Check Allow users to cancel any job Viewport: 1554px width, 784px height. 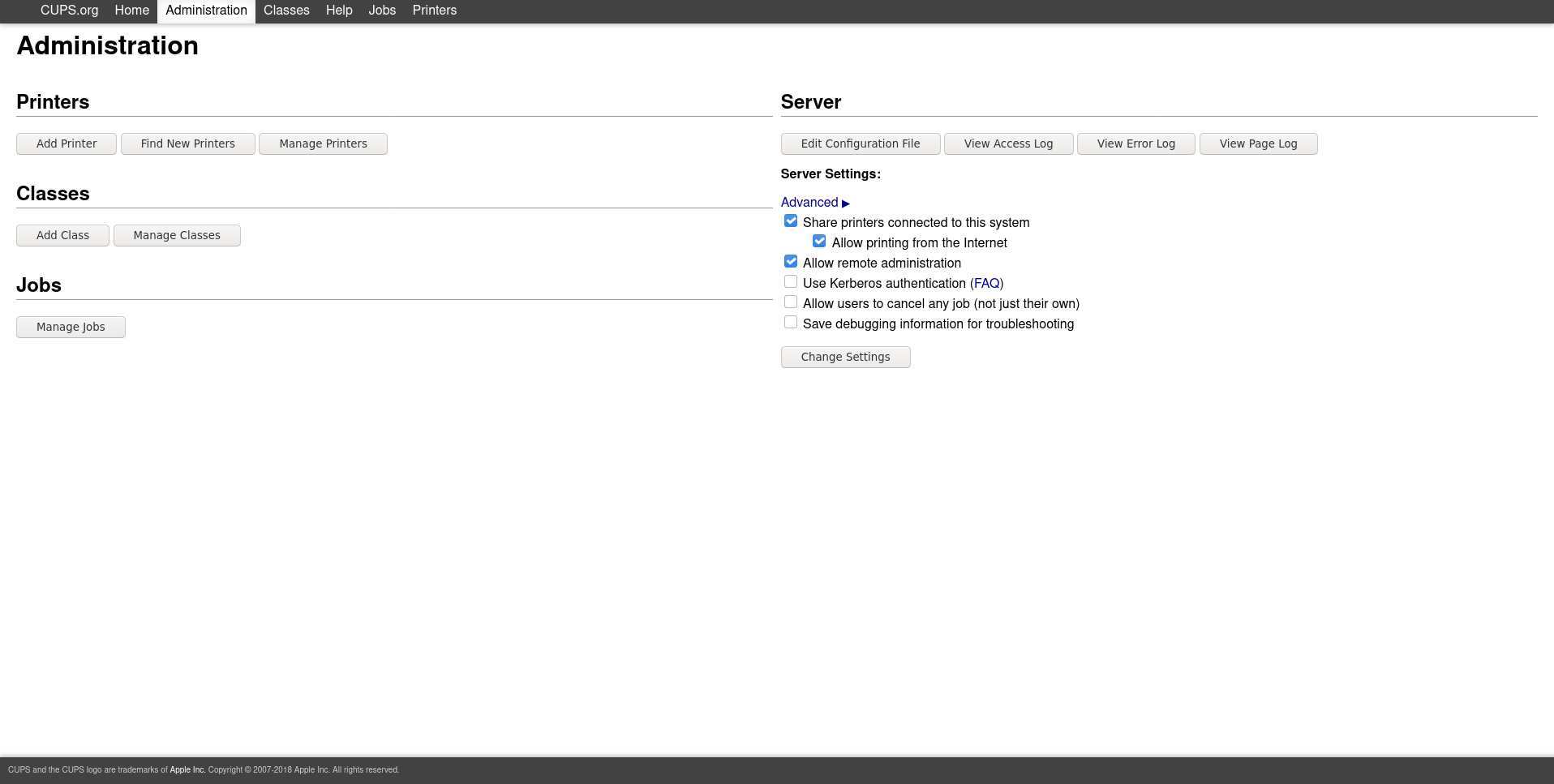[x=791, y=302]
